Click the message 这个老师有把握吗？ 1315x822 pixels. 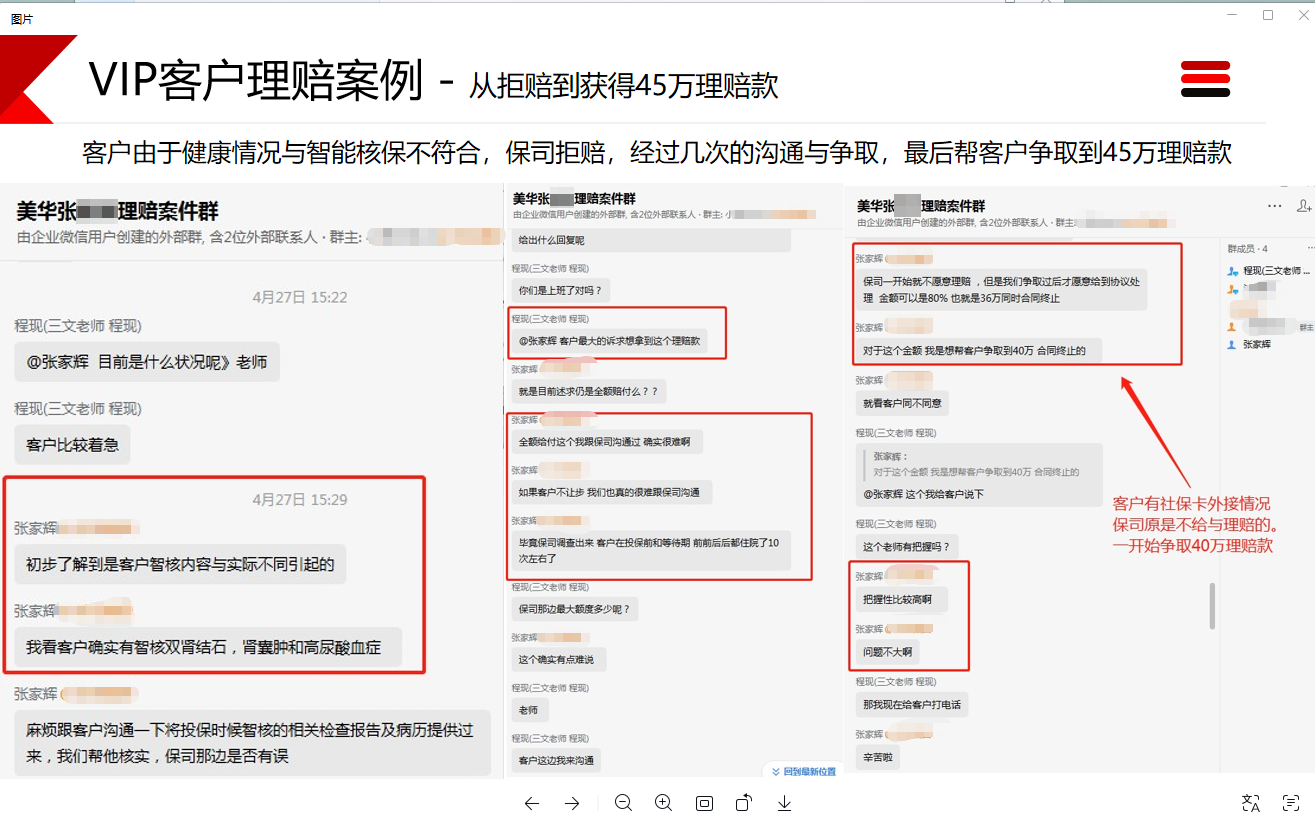907,546
